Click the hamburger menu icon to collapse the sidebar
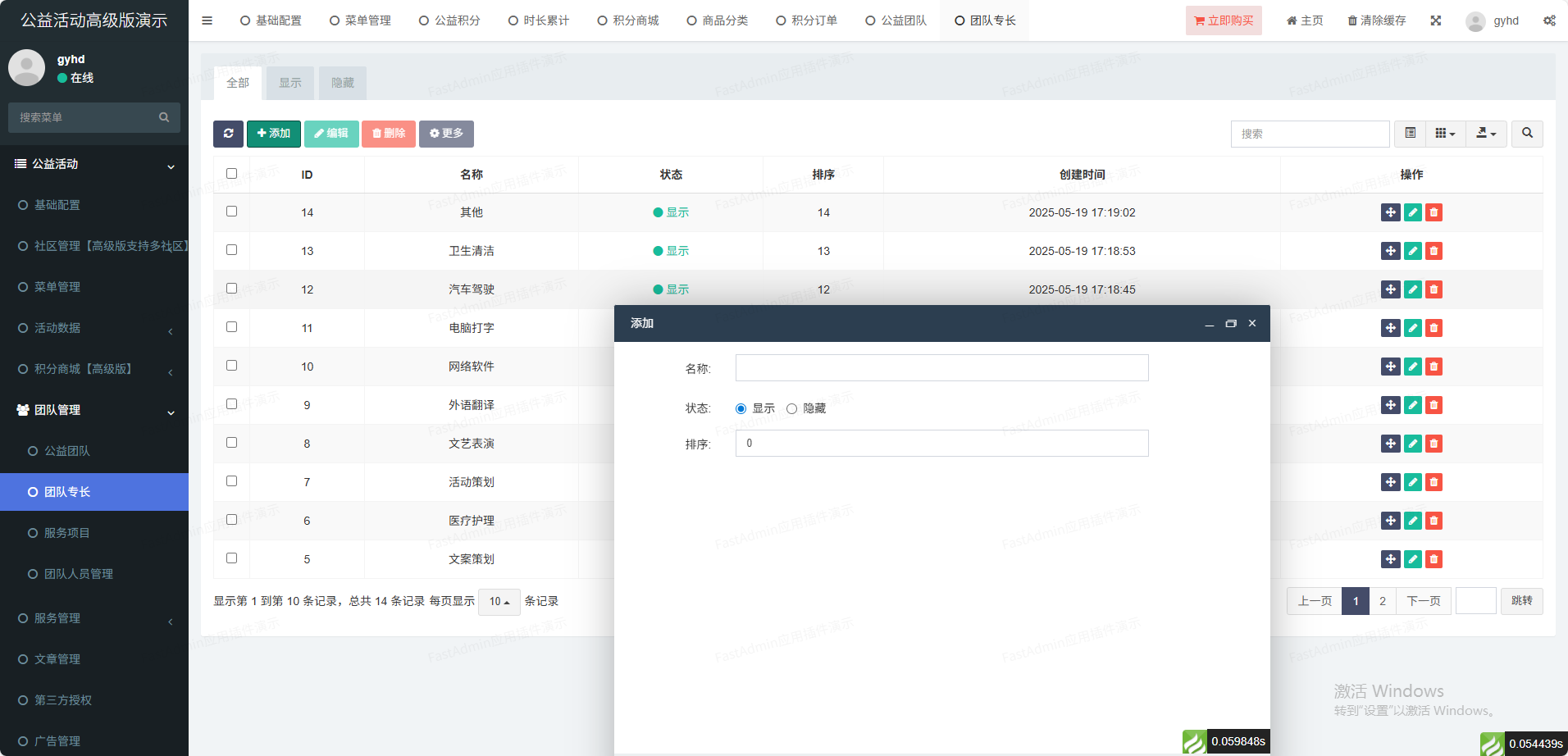The height and width of the screenshot is (756, 1568). point(207,20)
